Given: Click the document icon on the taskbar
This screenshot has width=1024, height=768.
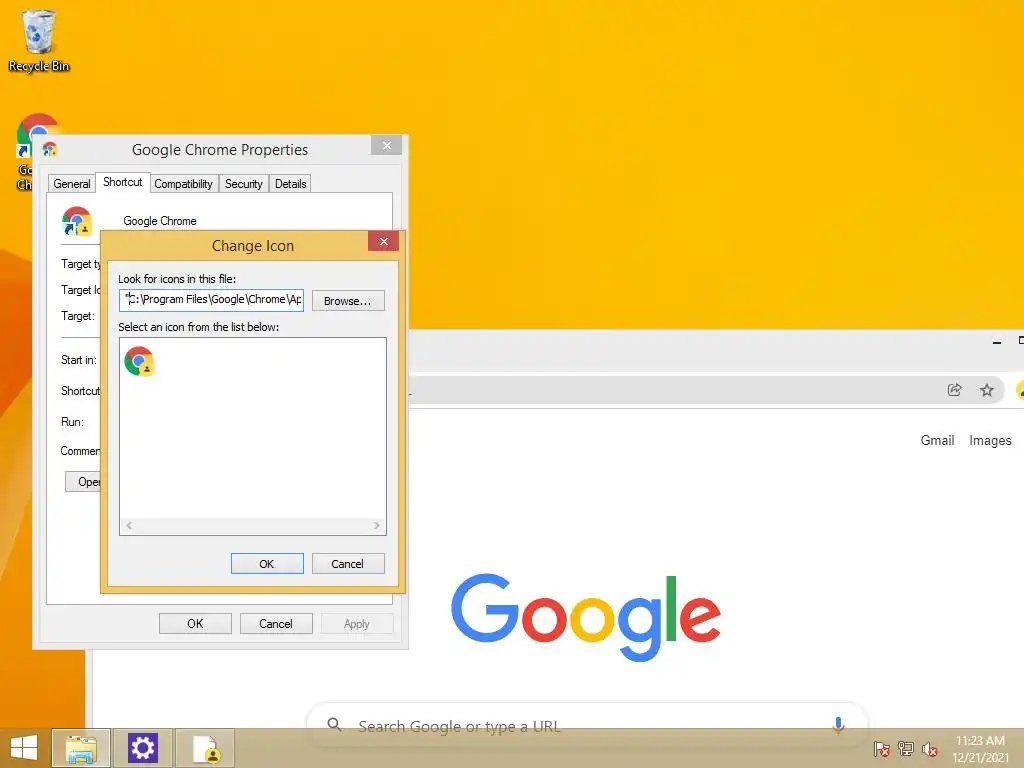Looking at the screenshot, I should pyautogui.click(x=205, y=748).
